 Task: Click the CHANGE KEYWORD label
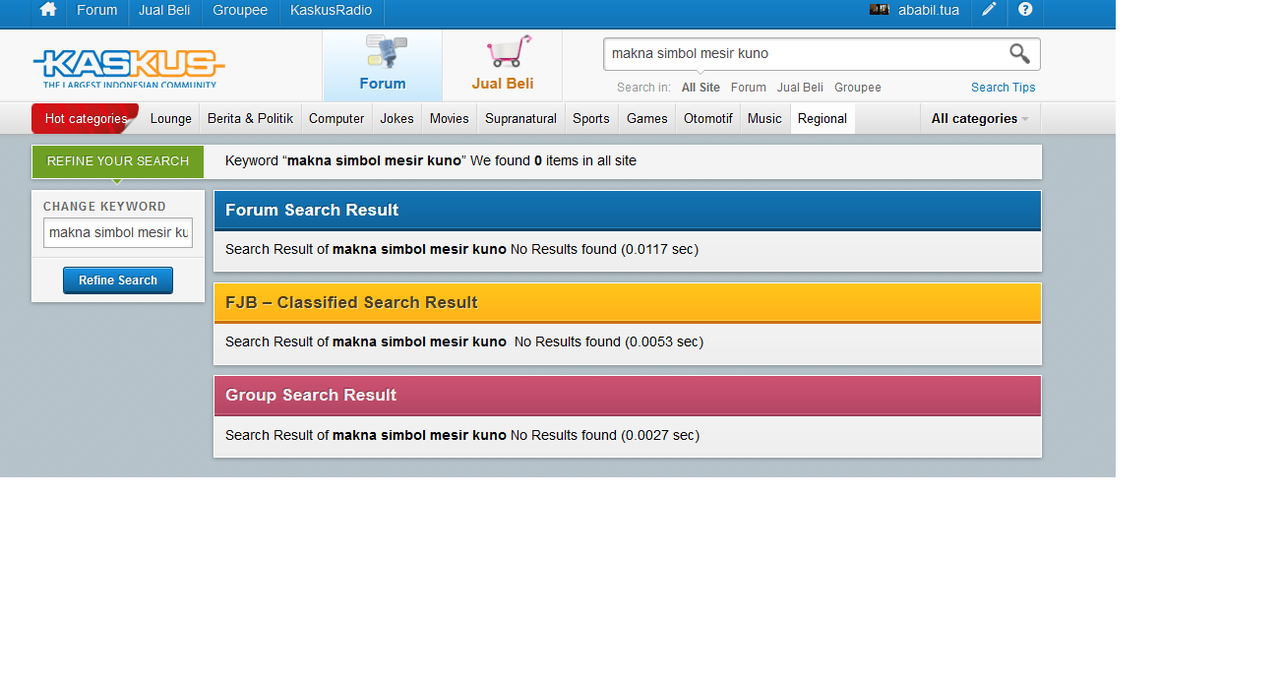tap(105, 207)
